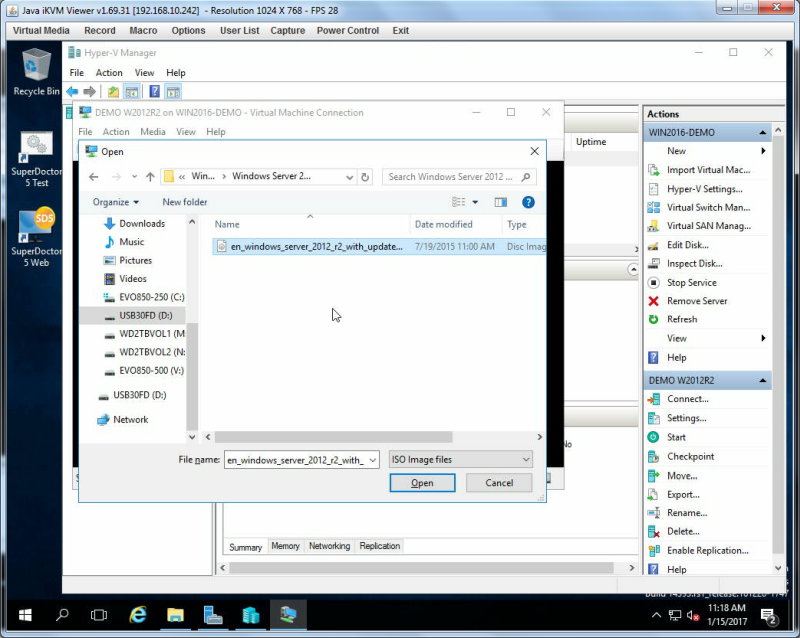
Task: Open Media menu in VM Connection
Action: 153,132
